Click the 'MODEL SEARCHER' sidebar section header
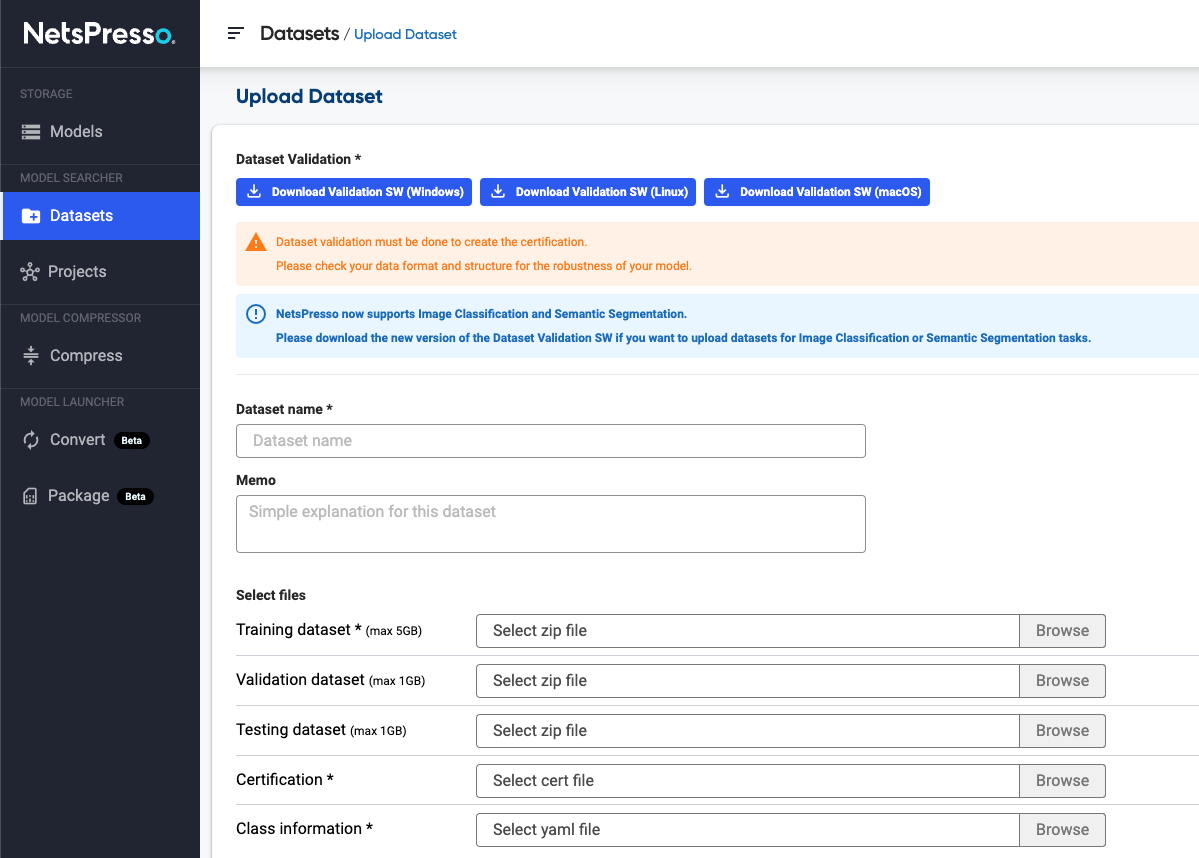Image resolution: width=1199 pixels, height=858 pixels. (71, 178)
